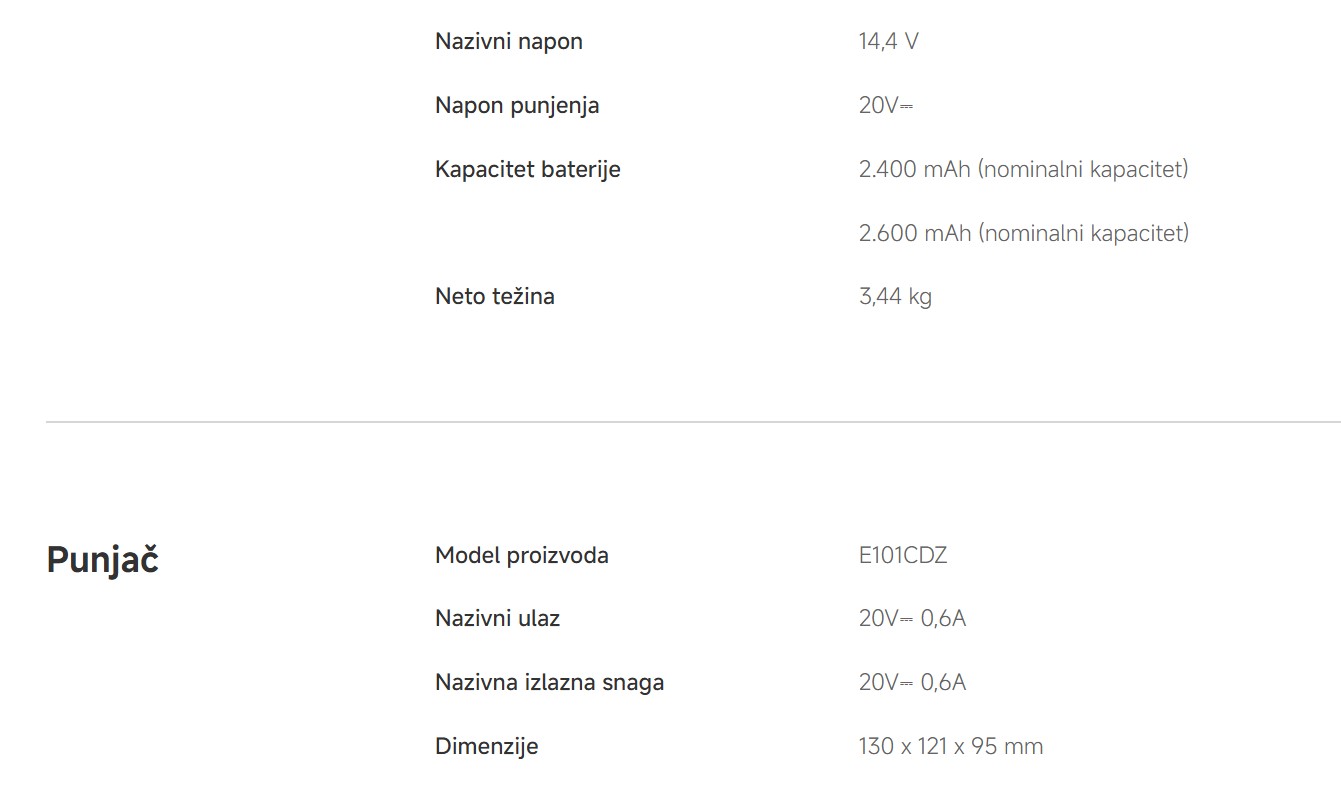Click the Punjač section heading
The height and width of the screenshot is (785, 1341).
click(102, 561)
